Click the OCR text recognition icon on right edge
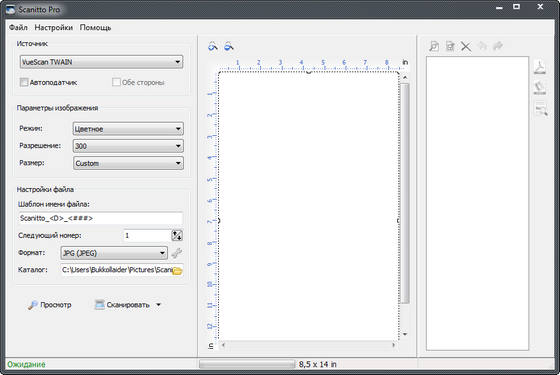This screenshot has width=560, height=375. tap(541, 109)
